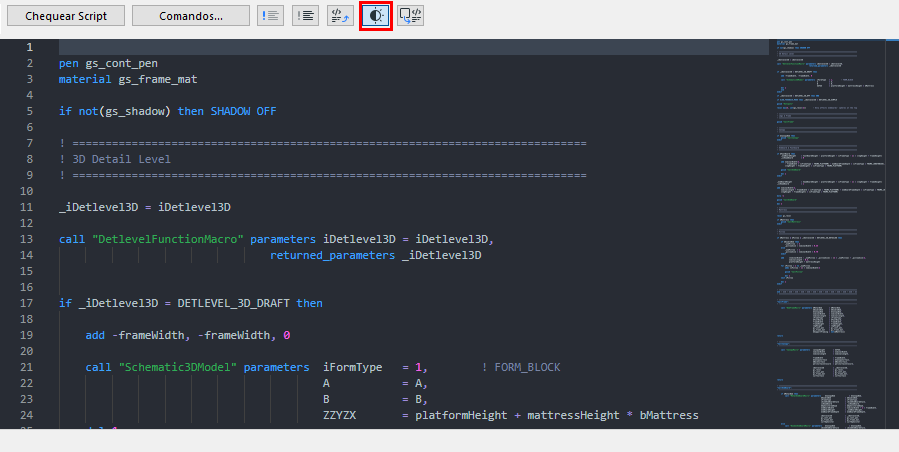This screenshot has height=452, width=899.
Task: Click "platformHeight" on line 24
Action: [462, 415]
